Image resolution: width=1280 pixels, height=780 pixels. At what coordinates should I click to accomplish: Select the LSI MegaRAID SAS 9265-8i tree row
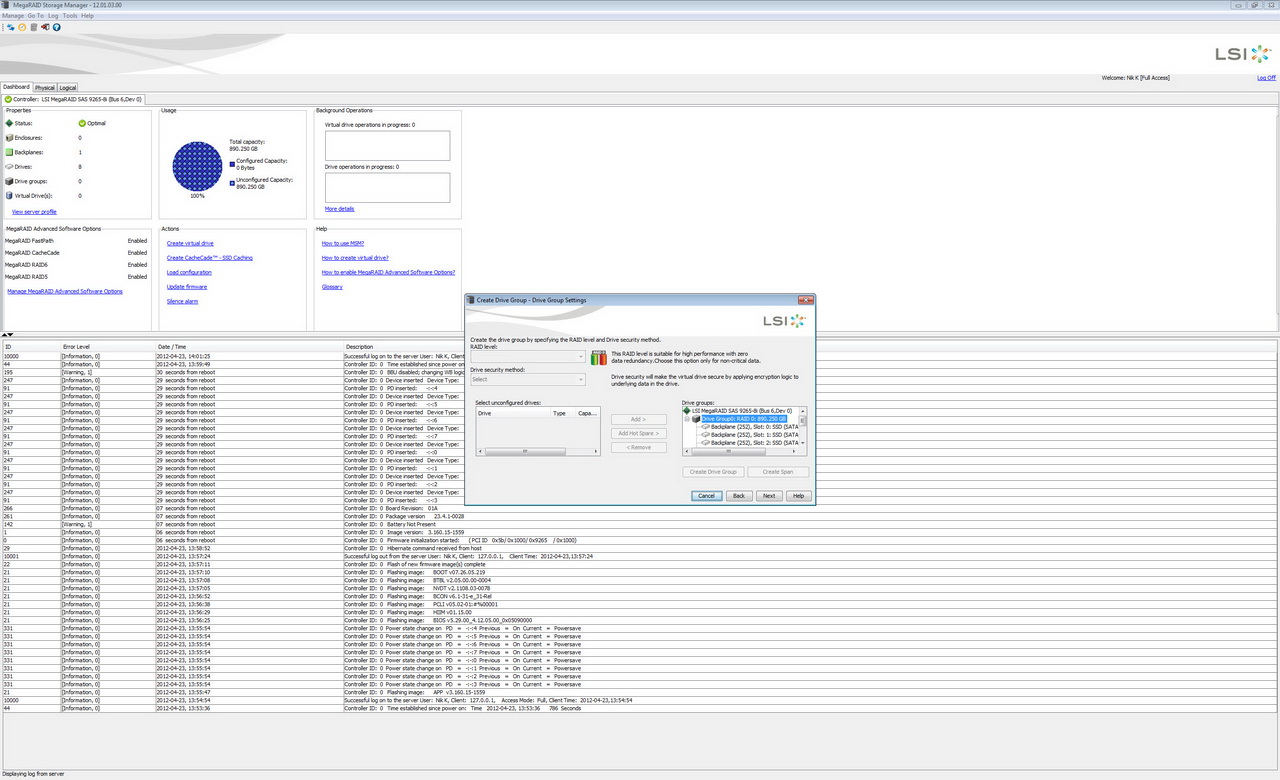[742, 410]
